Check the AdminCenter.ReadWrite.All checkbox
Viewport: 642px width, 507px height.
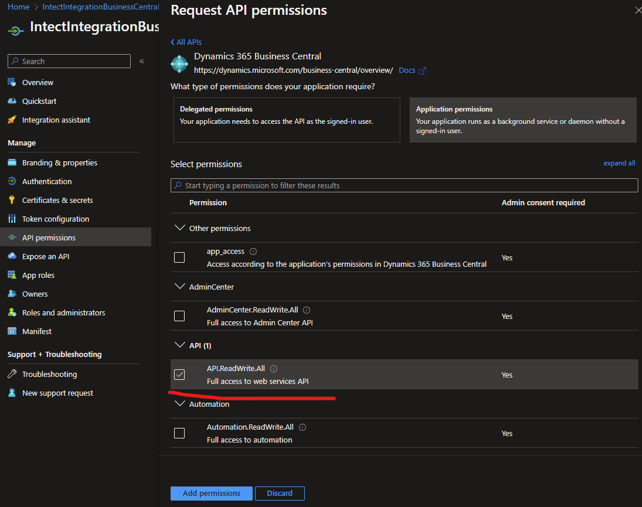[x=179, y=316]
